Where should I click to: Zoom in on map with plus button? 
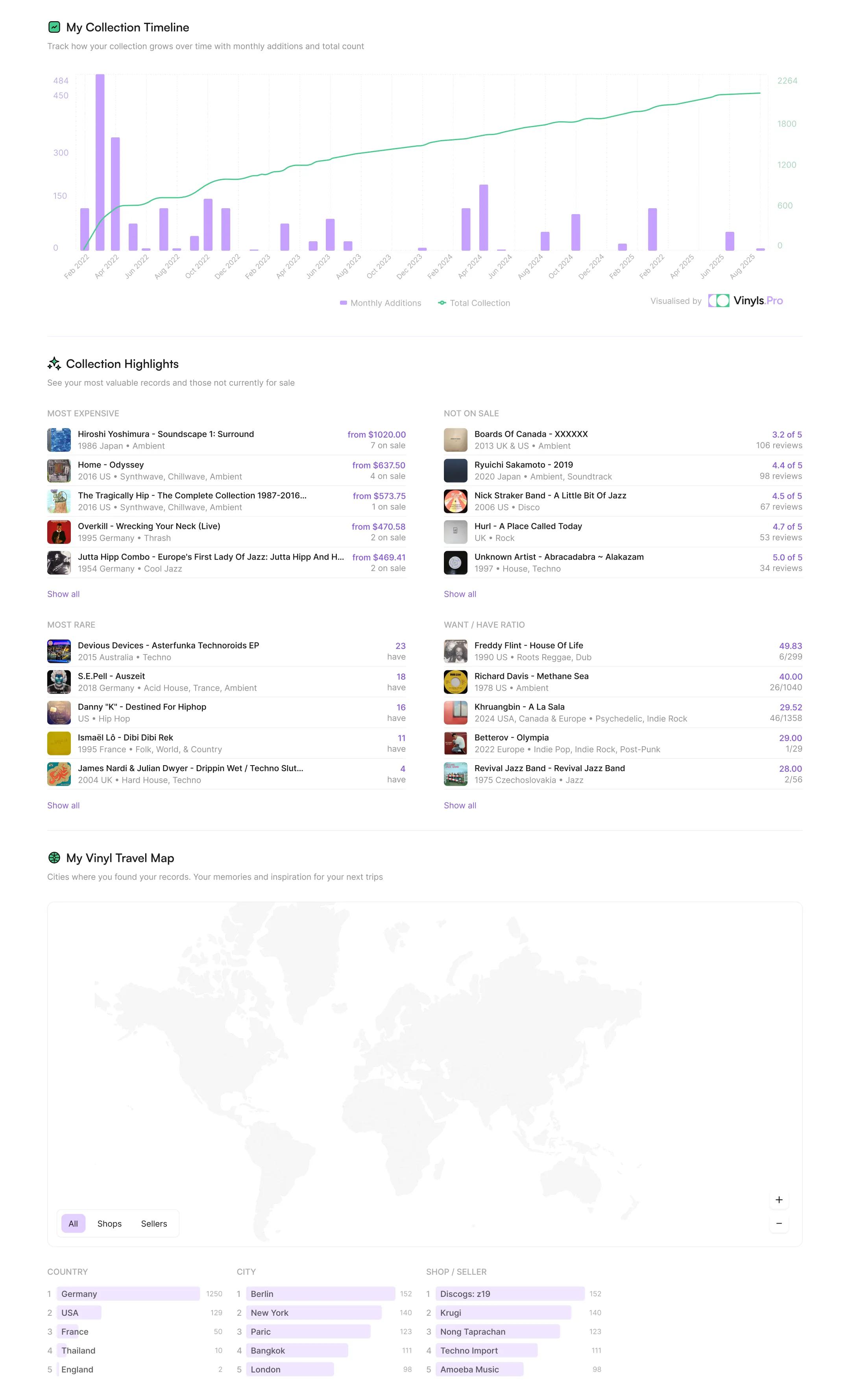[778, 1199]
